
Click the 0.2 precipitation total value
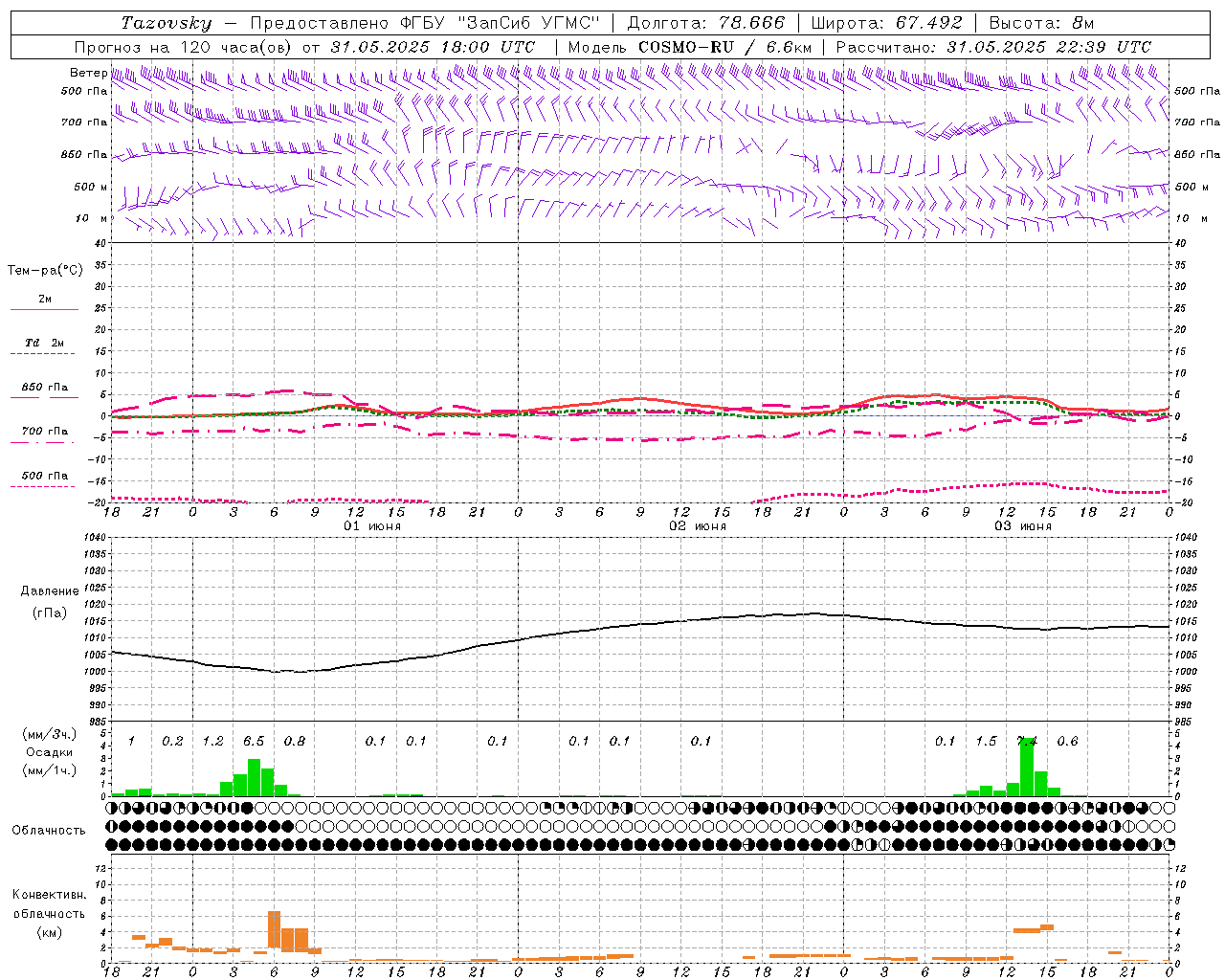coord(172,741)
